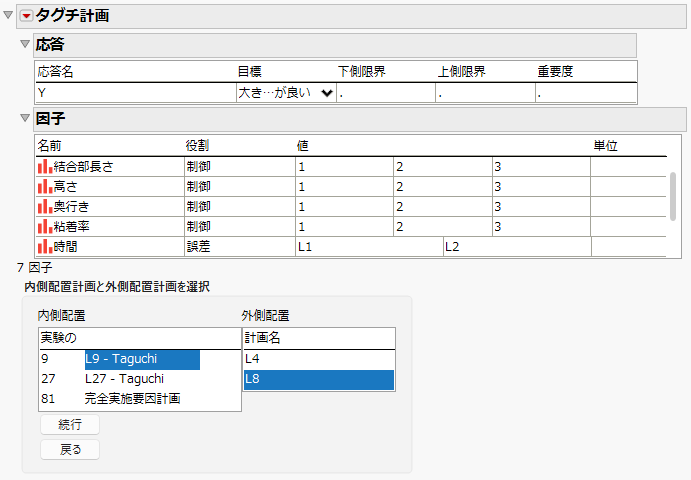Select the factor name 粘着率
Image resolution: width=691 pixels, height=480 pixels.
(x=71, y=227)
